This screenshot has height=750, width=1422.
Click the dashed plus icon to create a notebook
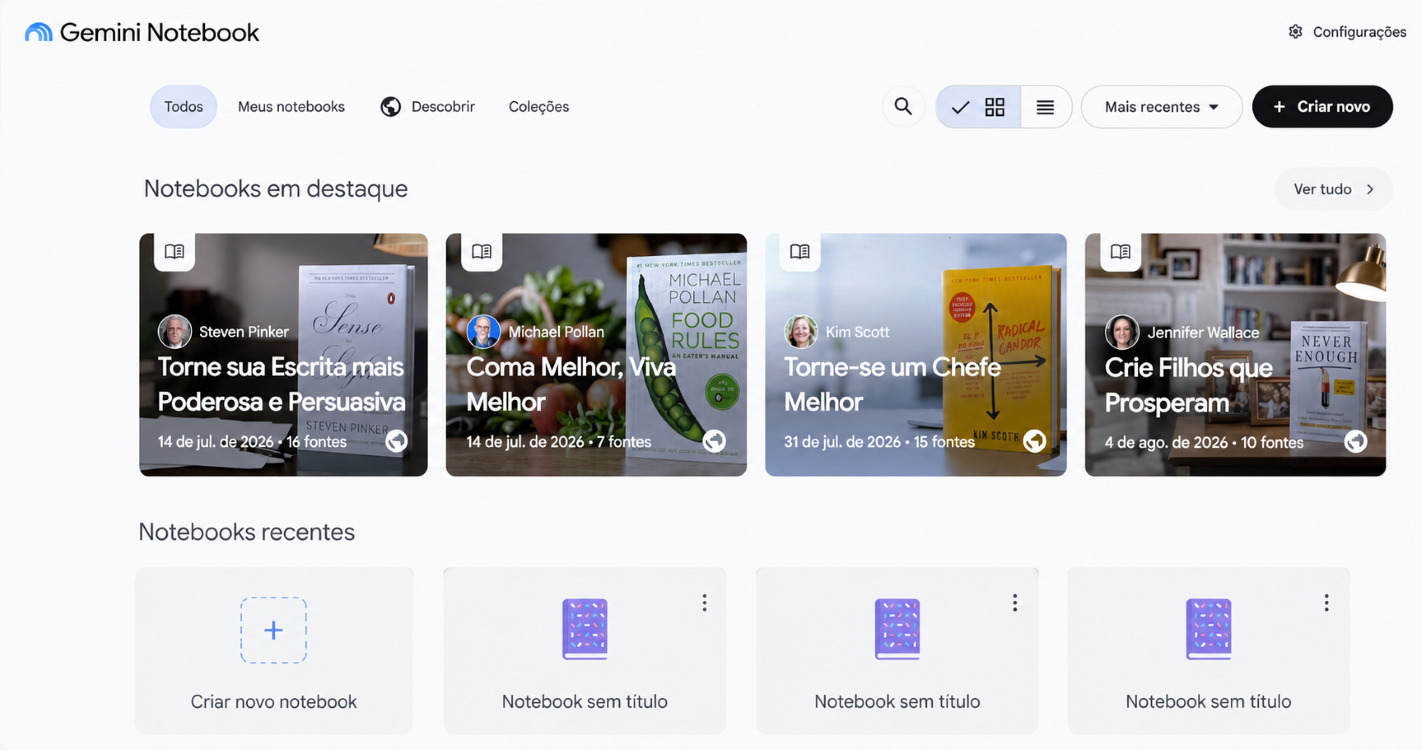click(x=273, y=630)
